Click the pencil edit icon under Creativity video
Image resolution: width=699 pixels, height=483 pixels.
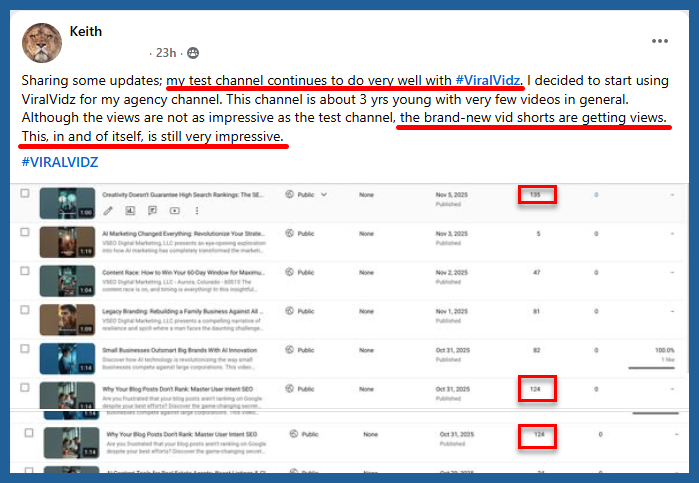107,211
